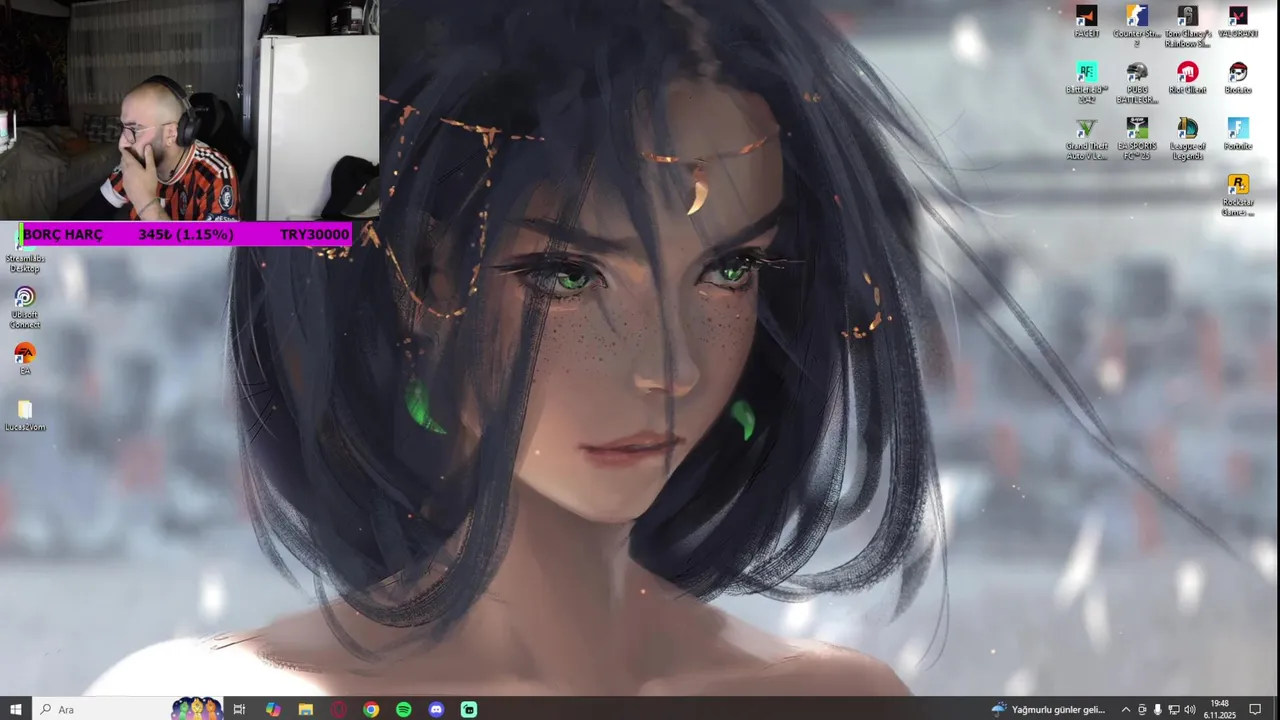
Task: Launch Grand Theft Auto V shortcut
Action: [x=1086, y=139]
